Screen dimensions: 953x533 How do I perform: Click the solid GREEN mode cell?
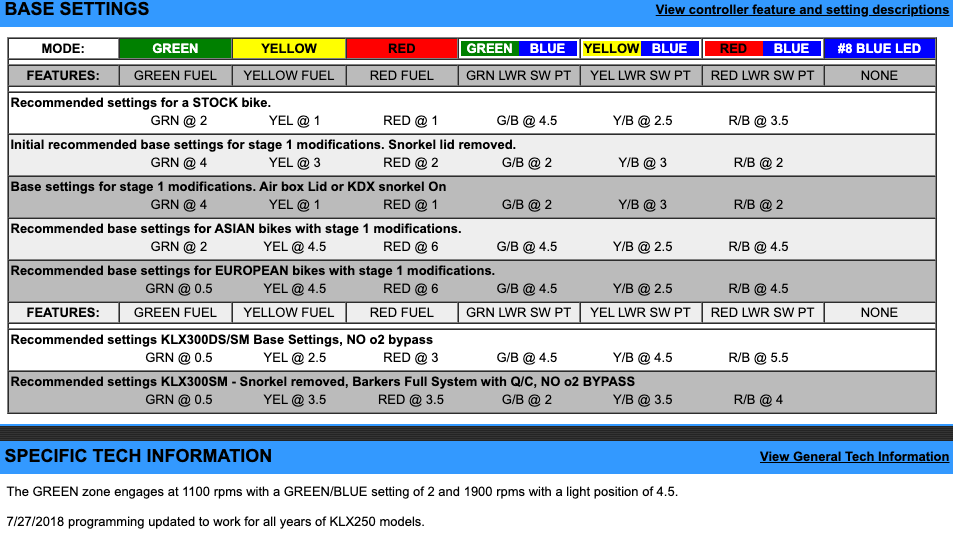point(175,48)
